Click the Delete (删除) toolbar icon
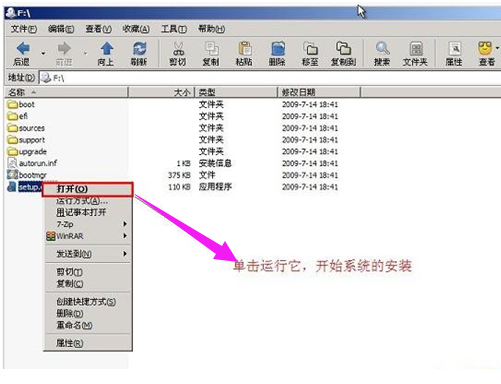Viewport: 501px width, 384px height. click(278, 49)
